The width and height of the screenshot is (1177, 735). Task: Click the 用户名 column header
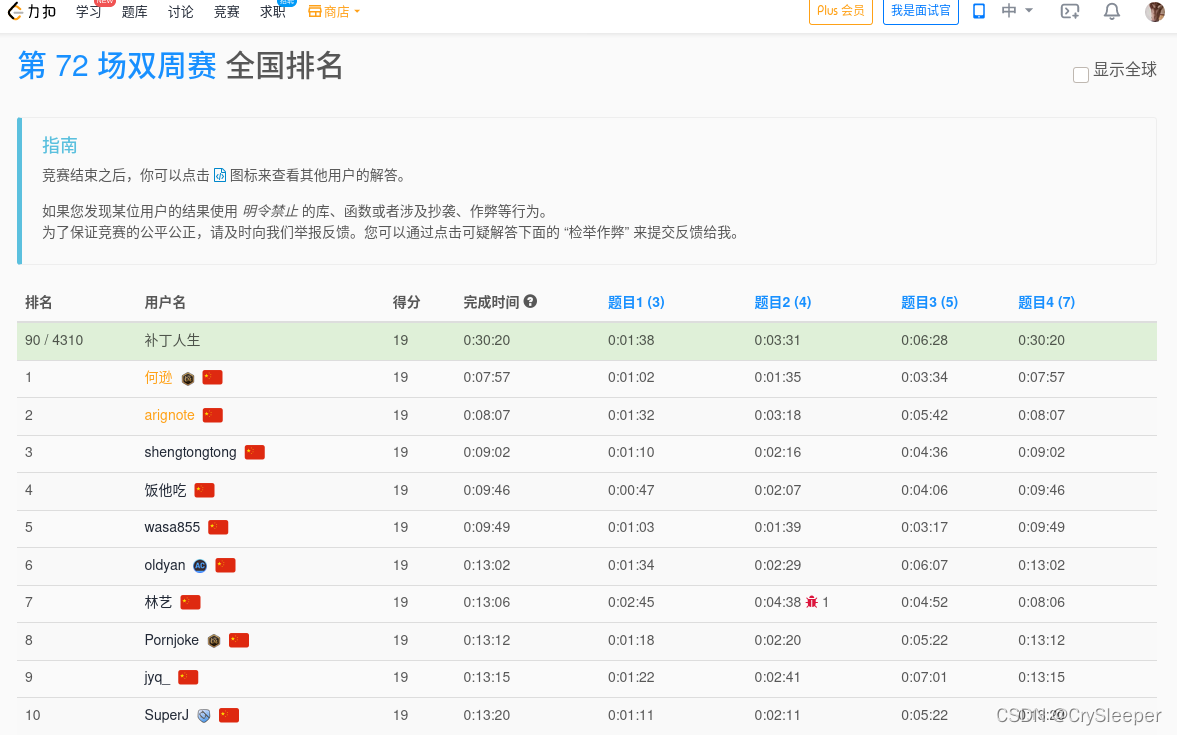(x=165, y=302)
